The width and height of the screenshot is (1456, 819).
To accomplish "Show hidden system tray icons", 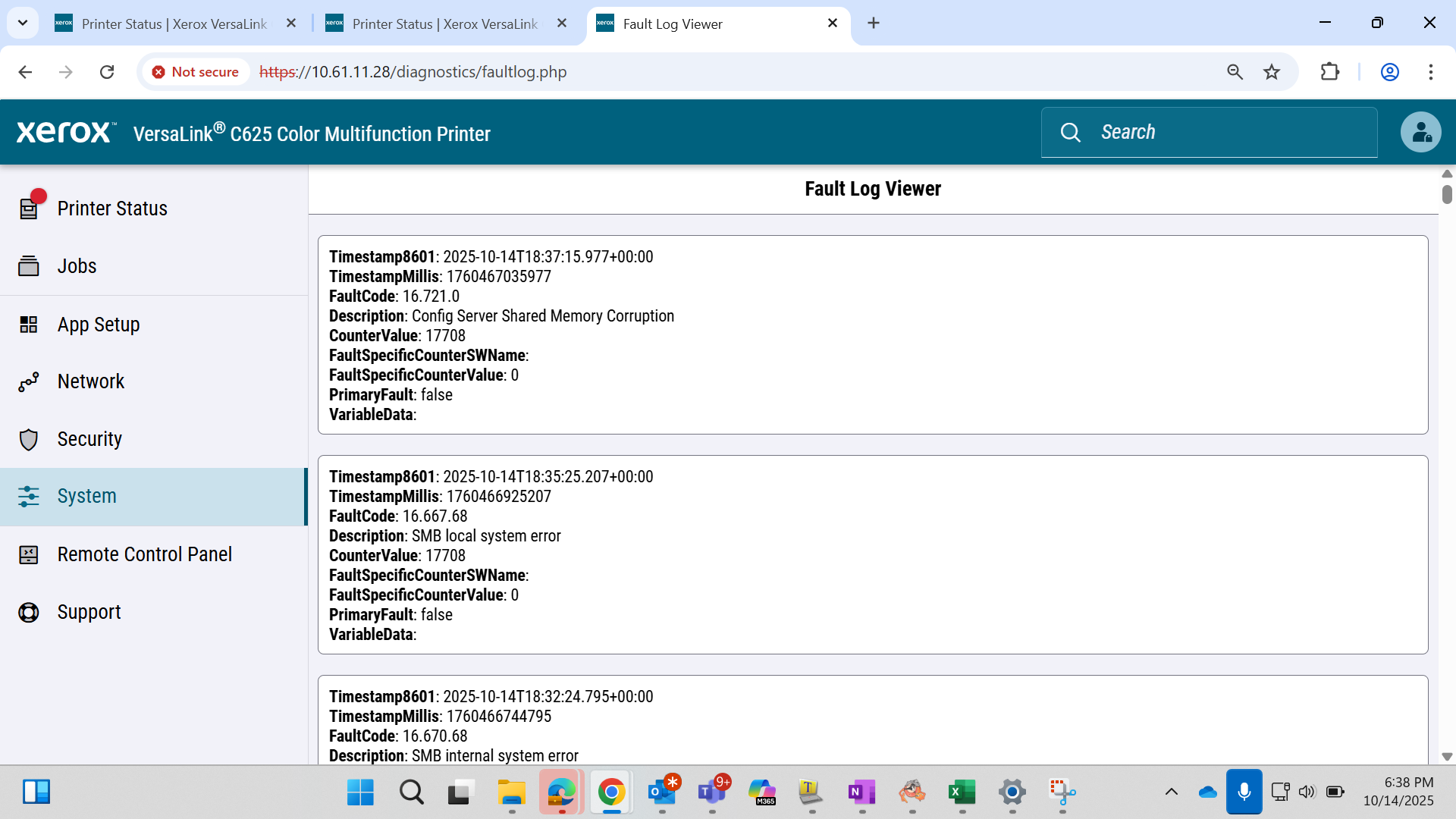I will click(x=1171, y=792).
